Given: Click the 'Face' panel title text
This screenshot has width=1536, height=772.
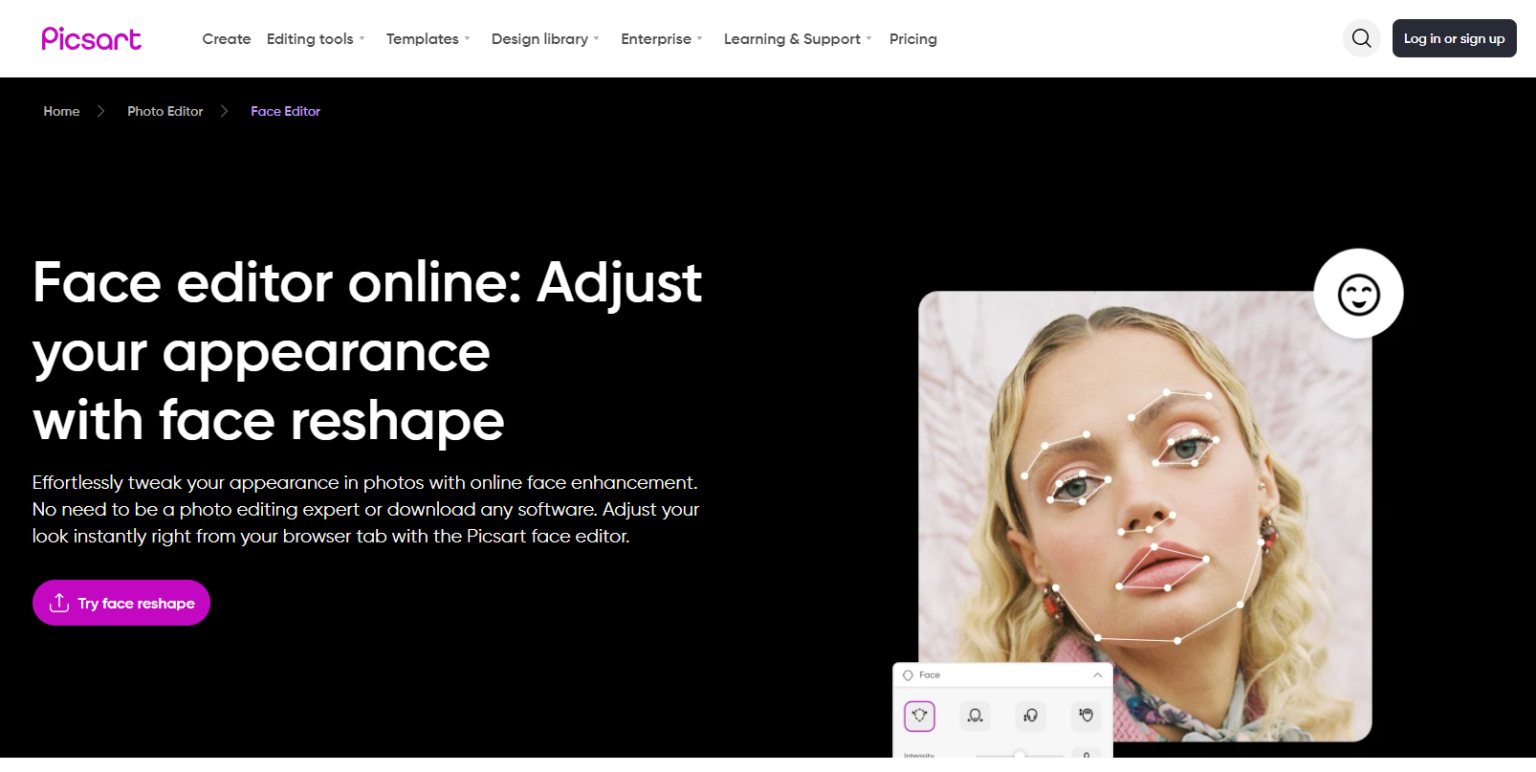Looking at the screenshot, I should pos(930,675).
